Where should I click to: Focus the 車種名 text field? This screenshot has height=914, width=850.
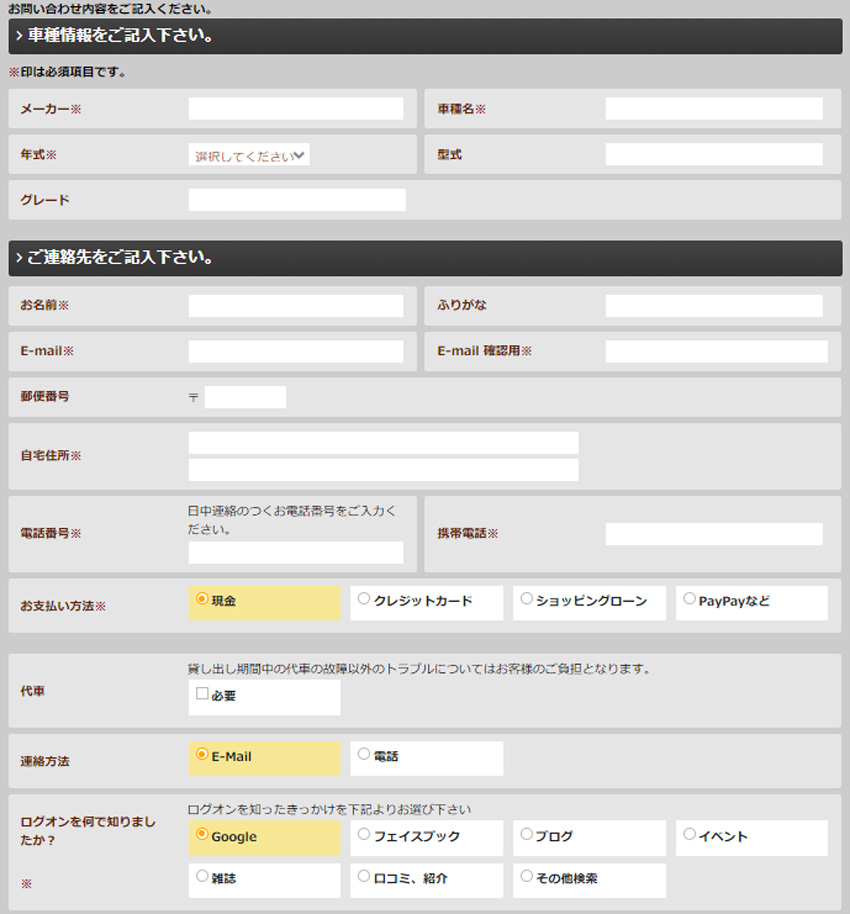click(x=713, y=109)
